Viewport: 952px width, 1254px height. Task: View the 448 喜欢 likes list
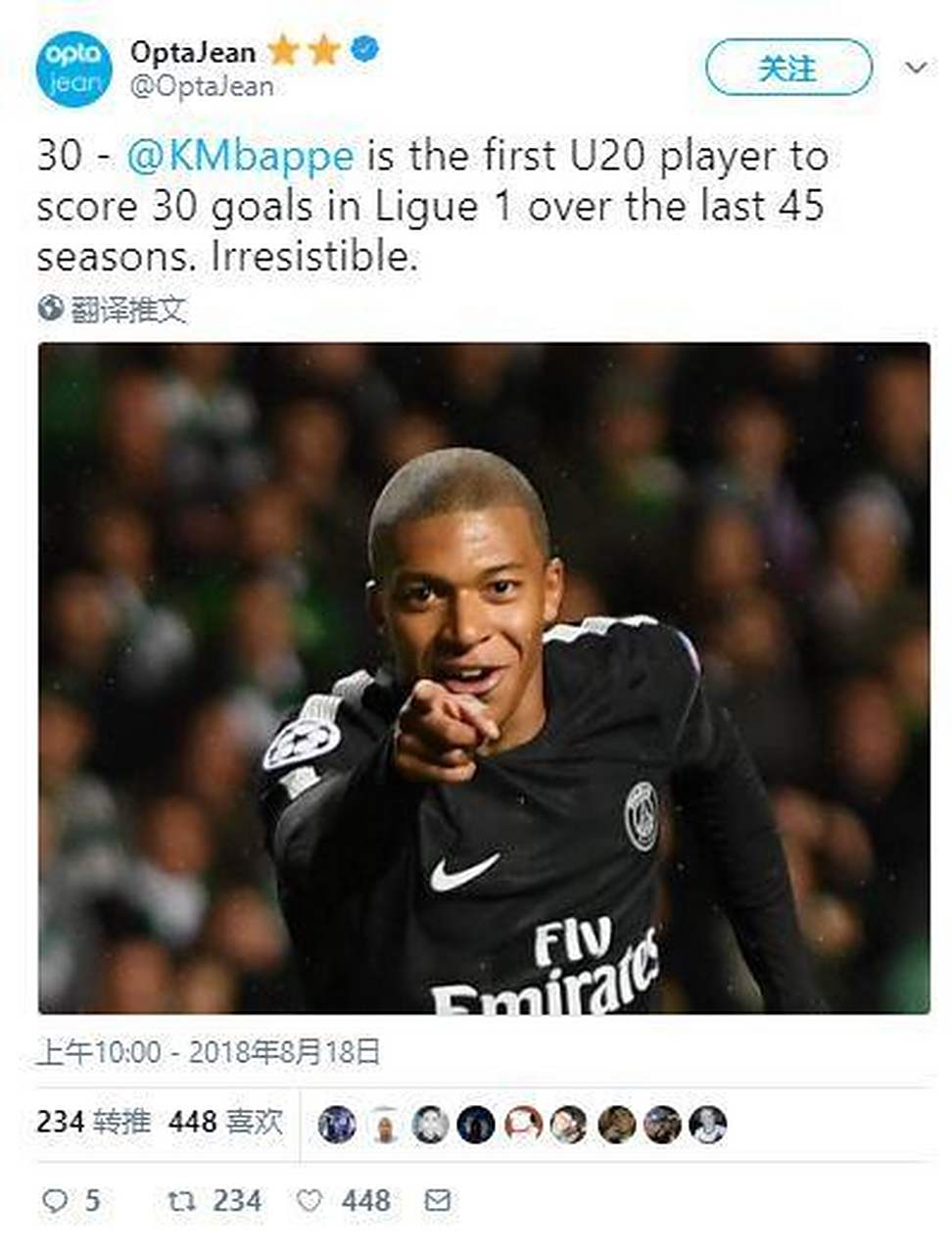(225, 1121)
